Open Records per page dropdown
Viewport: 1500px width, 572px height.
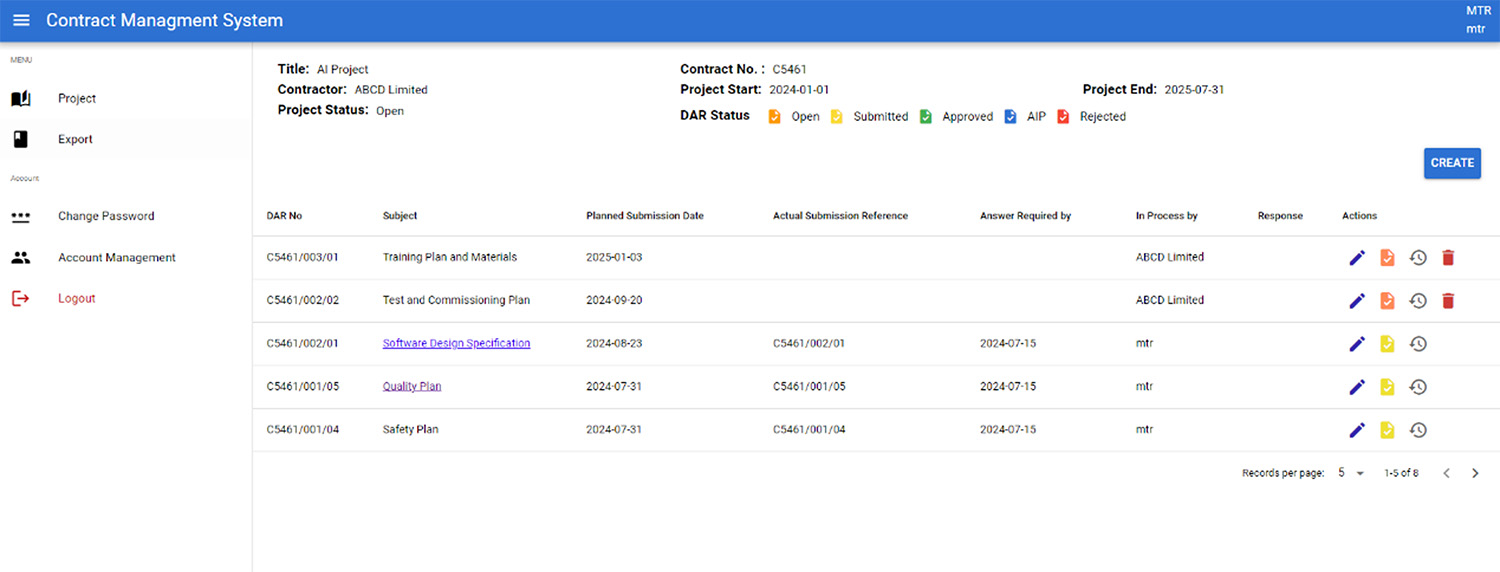(x=1351, y=473)
